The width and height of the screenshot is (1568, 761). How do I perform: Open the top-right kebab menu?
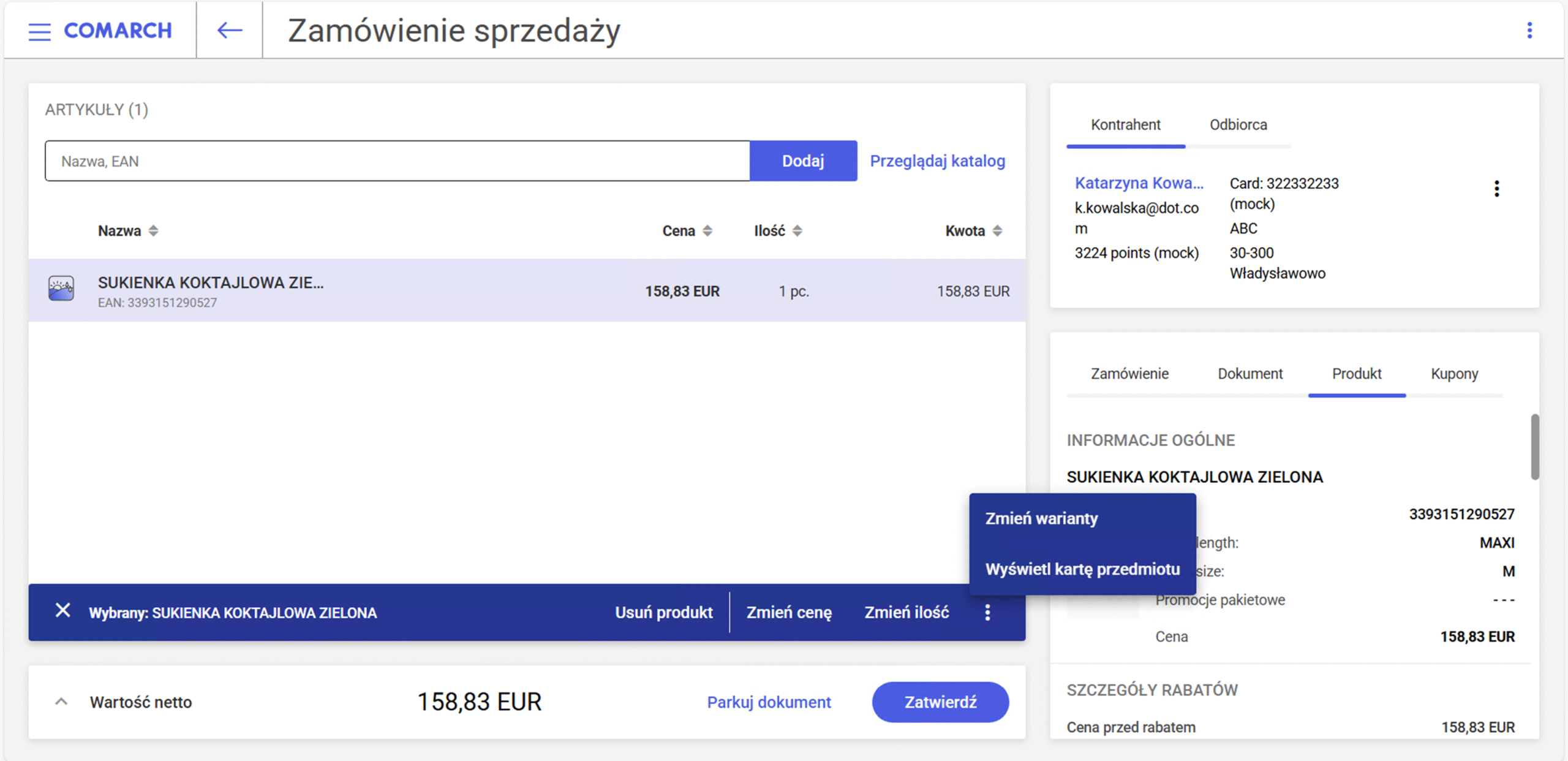tap(1529, 31)
